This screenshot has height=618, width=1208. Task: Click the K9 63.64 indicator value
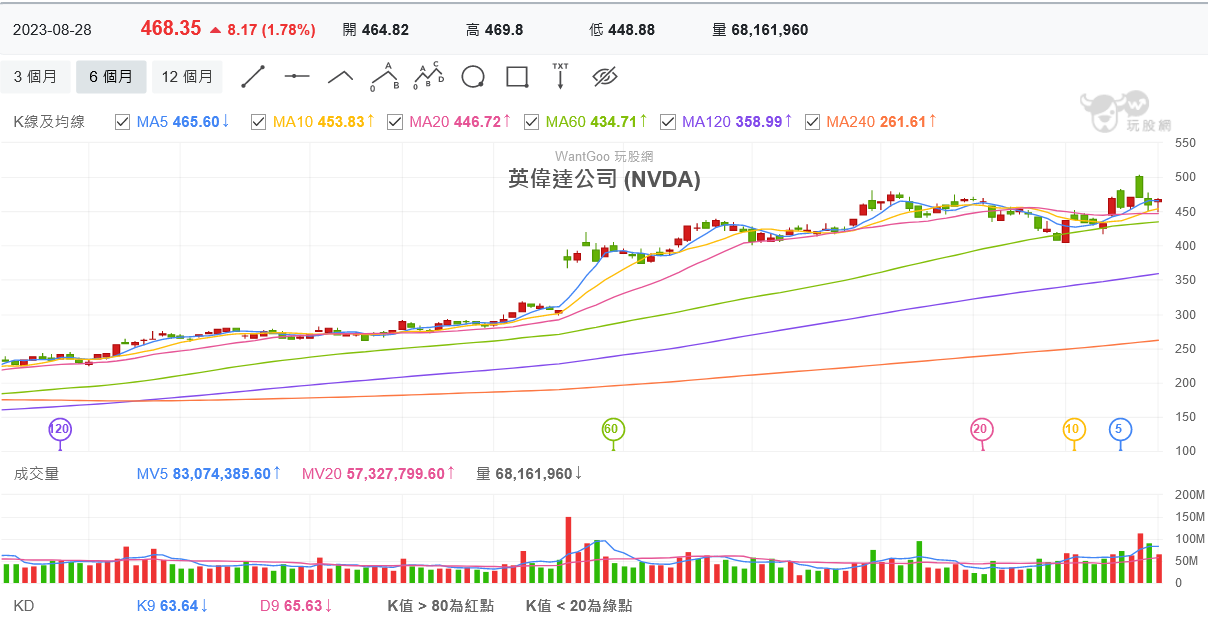tap(173, 606)
